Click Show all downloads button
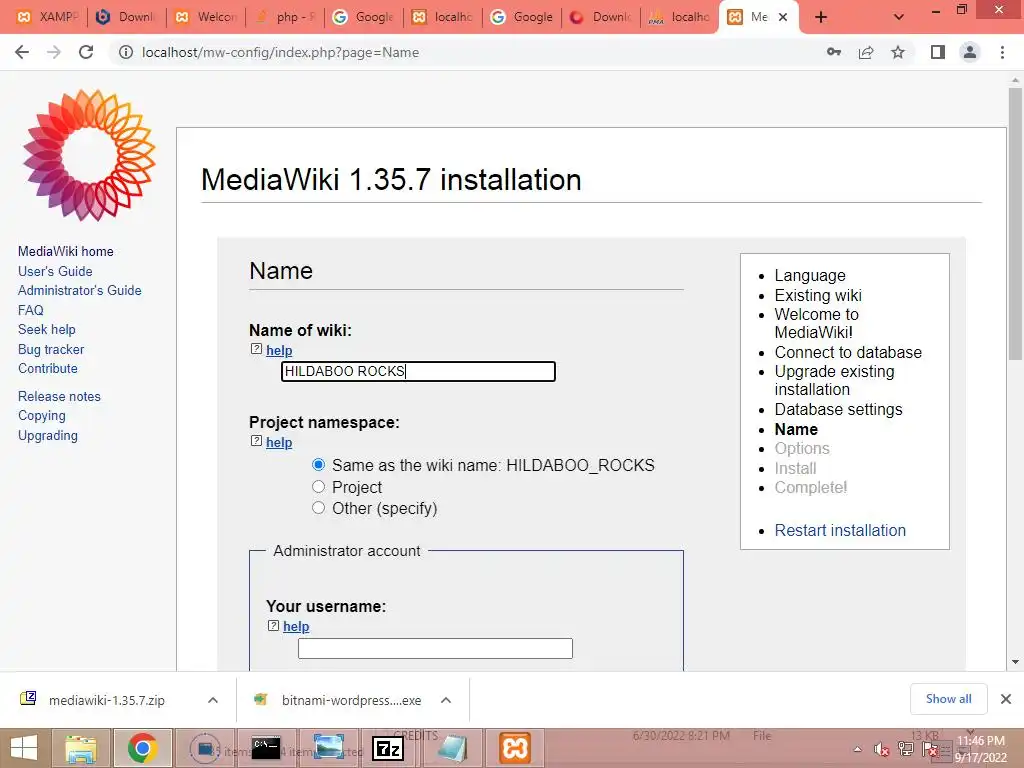The image size is (1024, 768). click(x=948, y=699)
